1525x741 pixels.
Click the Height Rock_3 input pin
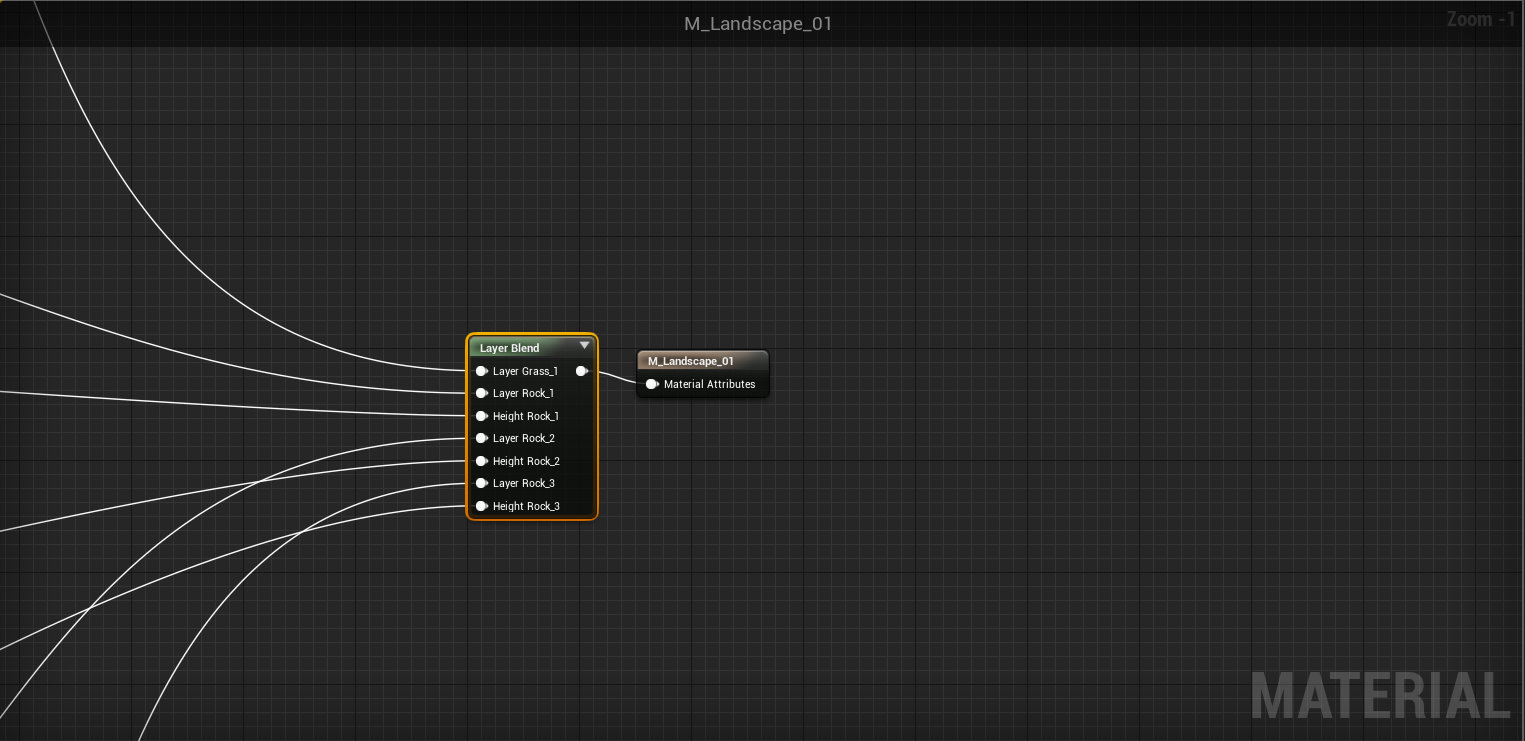(482, 506)
